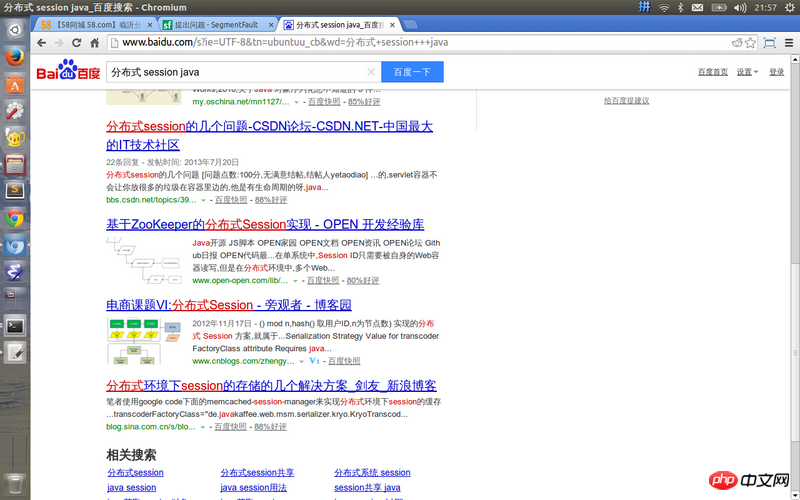Switch to the SegmentFault tab

(x=218, y=24)
